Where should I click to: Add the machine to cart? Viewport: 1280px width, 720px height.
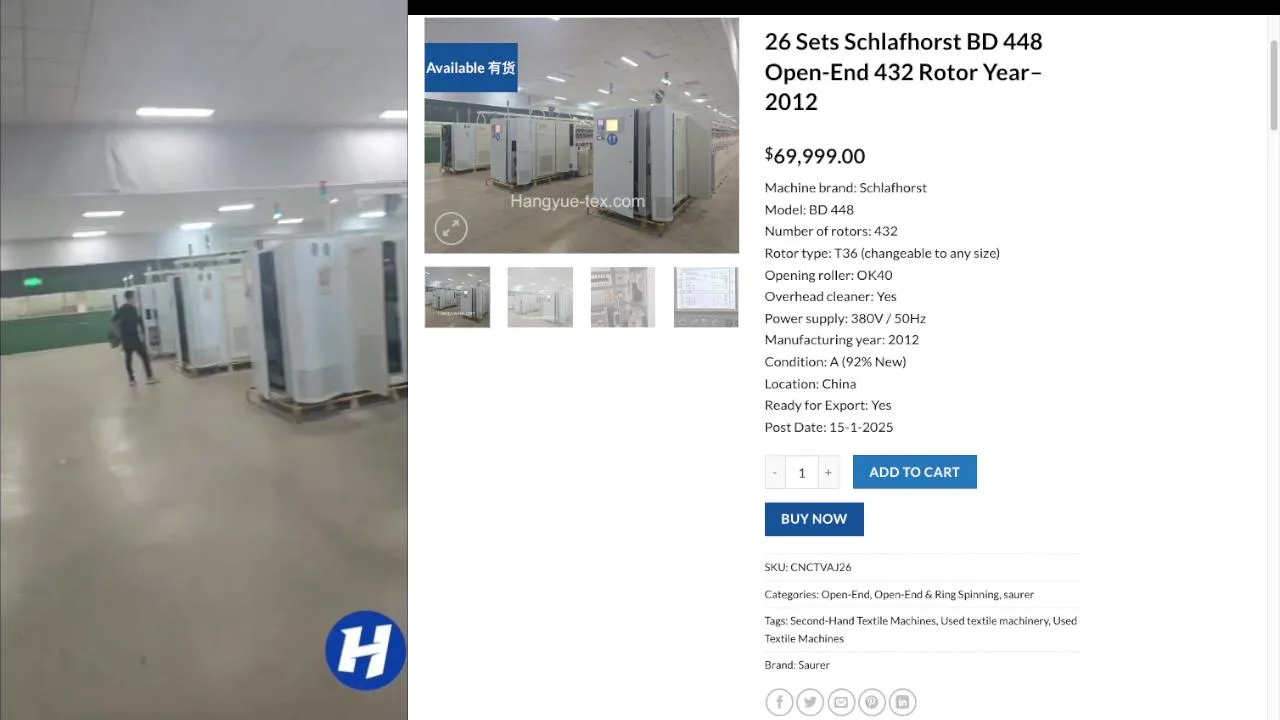pyautogui.click(x=915, y=472)
